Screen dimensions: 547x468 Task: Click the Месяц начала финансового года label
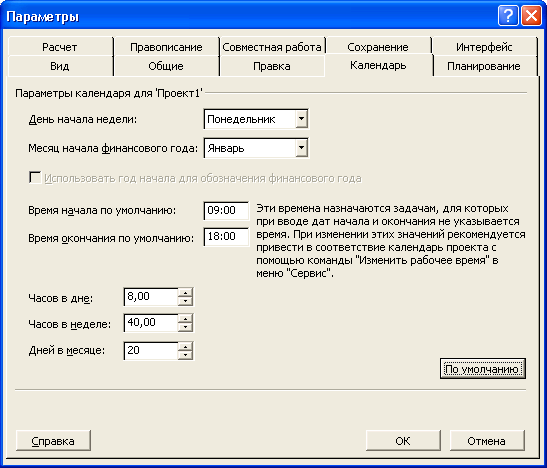(113, 149)
